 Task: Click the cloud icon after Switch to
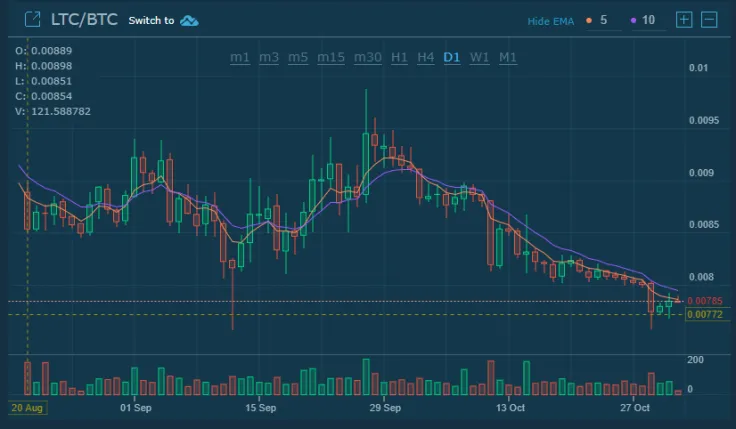pyautogui.click(x=189, y=21)
